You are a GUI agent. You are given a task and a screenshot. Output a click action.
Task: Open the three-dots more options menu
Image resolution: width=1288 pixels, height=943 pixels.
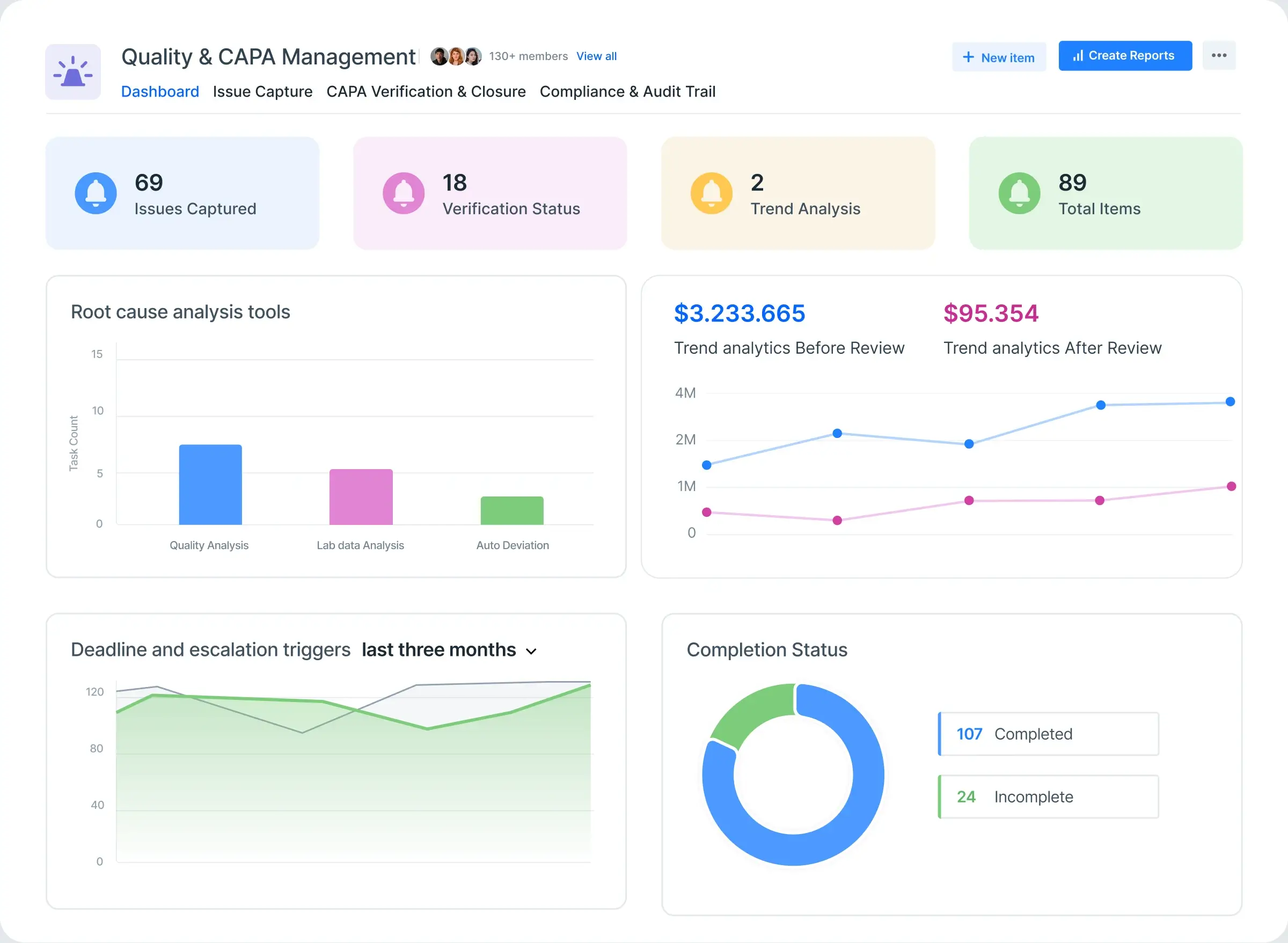click(x=1219, y=55)
